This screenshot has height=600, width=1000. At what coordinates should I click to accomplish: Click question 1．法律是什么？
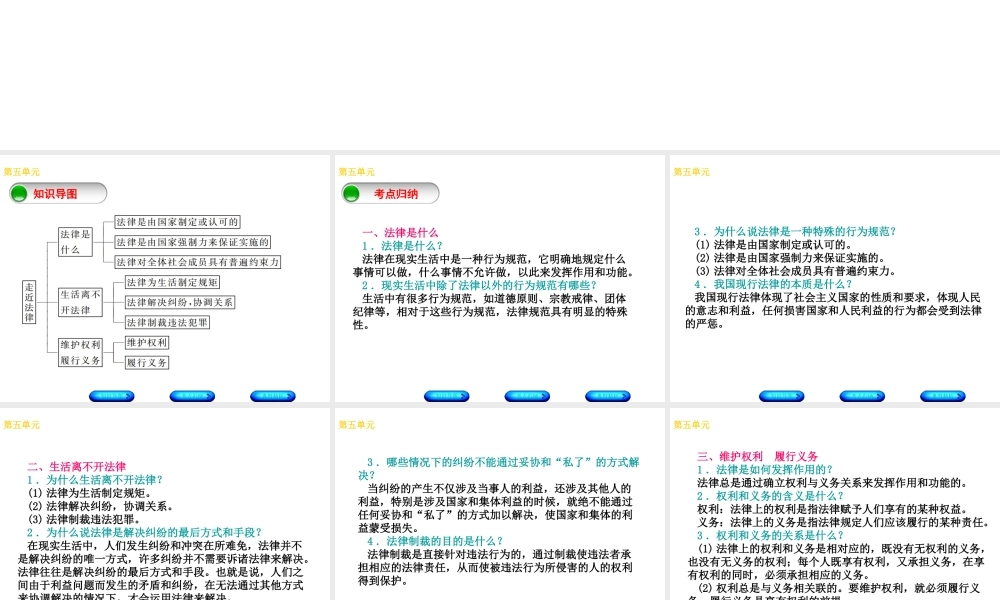[x=402, y=245]
